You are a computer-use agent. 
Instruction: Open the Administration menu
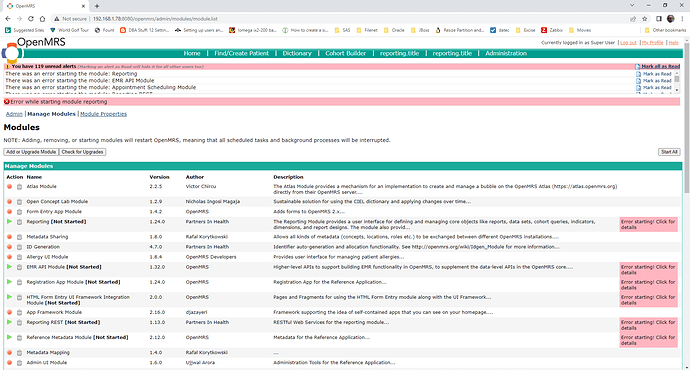506,53
